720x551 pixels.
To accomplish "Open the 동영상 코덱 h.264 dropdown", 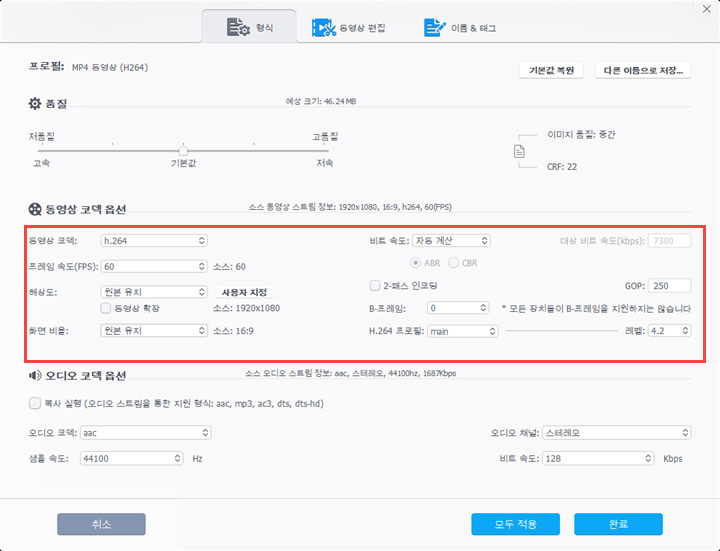I will (x=153, y=240).
